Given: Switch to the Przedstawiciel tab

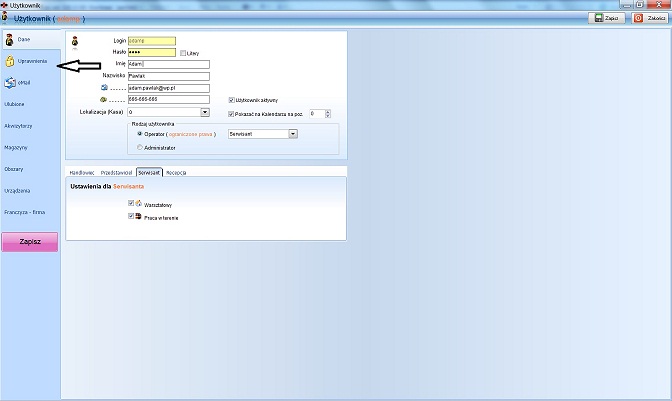Looking at the screenshot, I should tap(116, 173).
